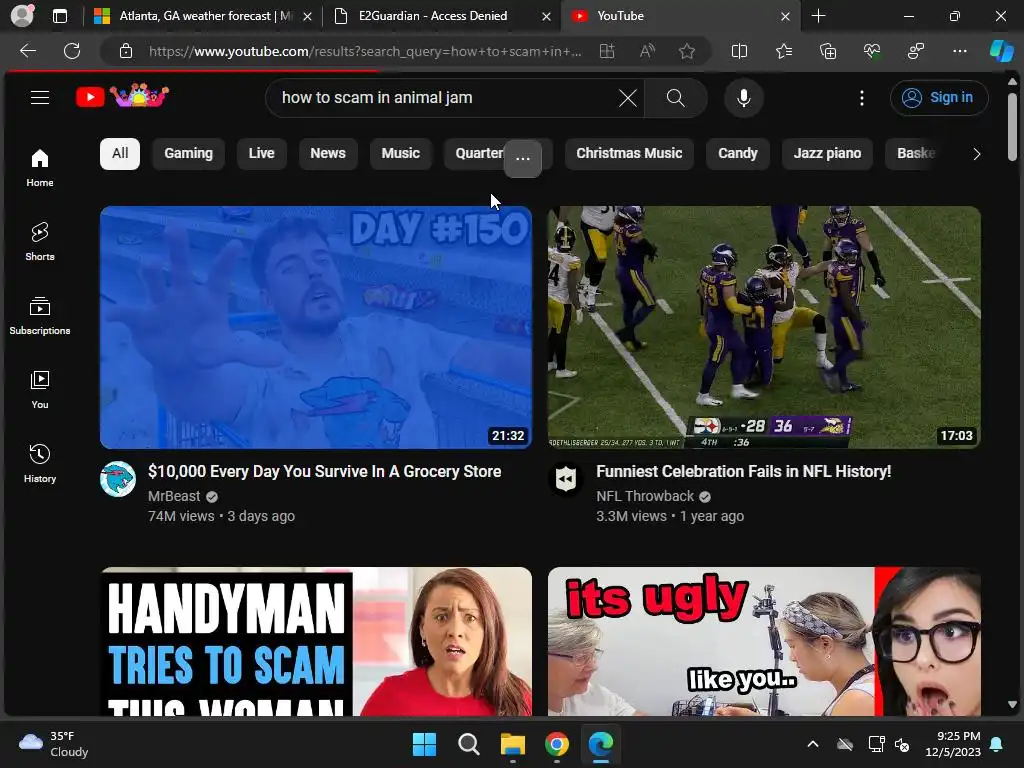Viewport: 1024px width, 768px height.
Task: Select the News filter chip
Action: pyautogui.click(x=328, y=153)
